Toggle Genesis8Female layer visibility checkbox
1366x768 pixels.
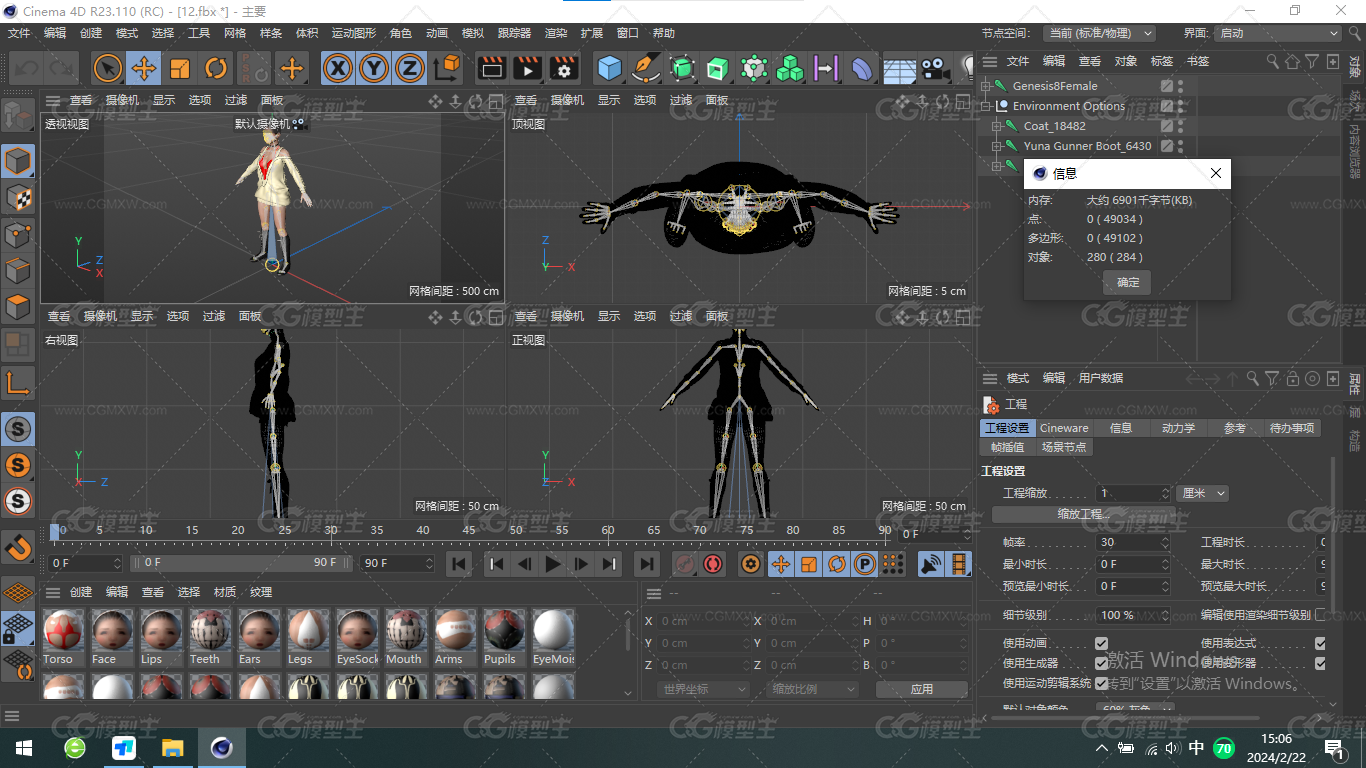(1166, 86)
